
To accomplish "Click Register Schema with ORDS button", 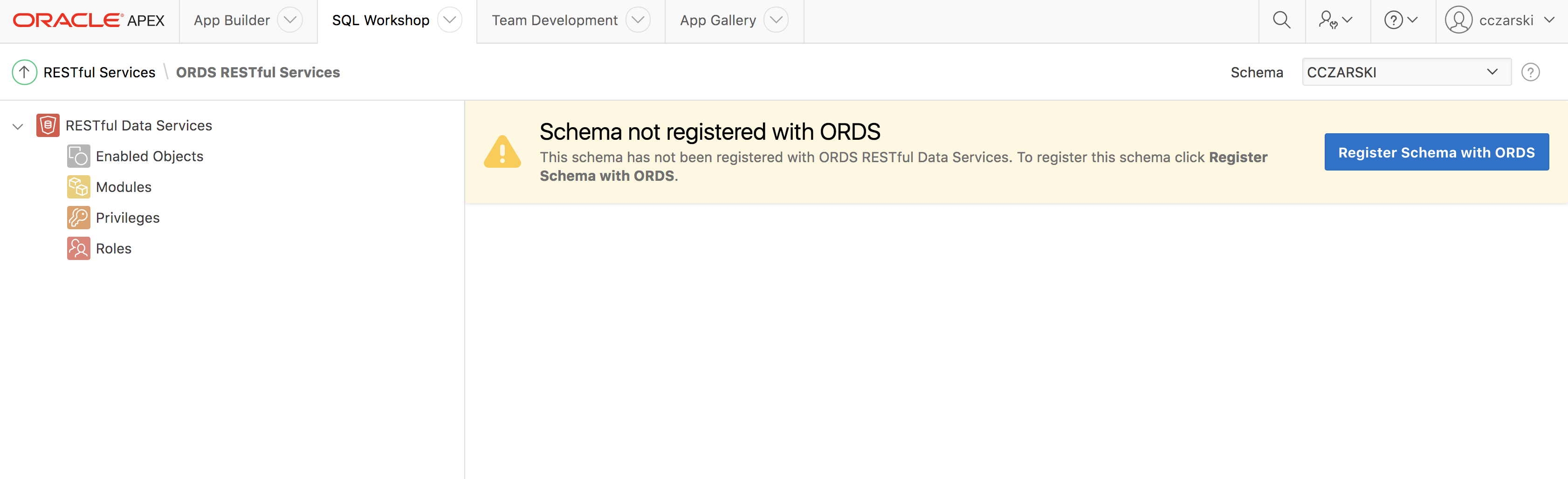I will [1436, 152].
